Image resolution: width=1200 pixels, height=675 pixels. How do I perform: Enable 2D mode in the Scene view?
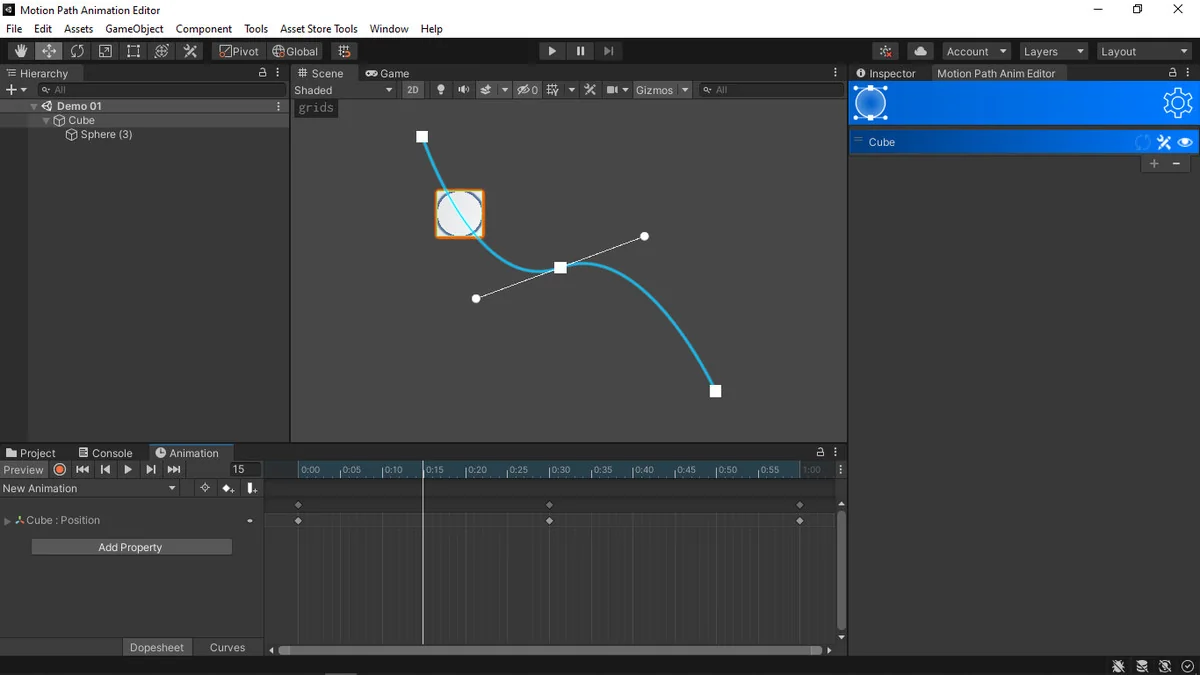click(412, 89)
